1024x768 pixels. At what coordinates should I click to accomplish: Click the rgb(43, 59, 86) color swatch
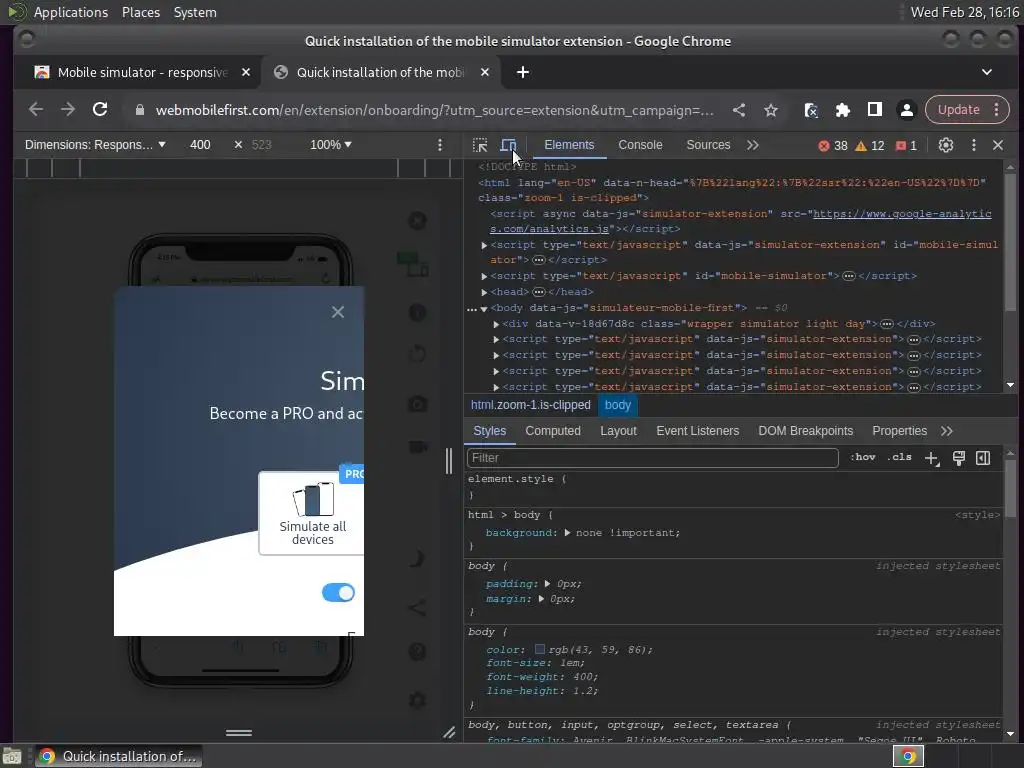point(540,649)
